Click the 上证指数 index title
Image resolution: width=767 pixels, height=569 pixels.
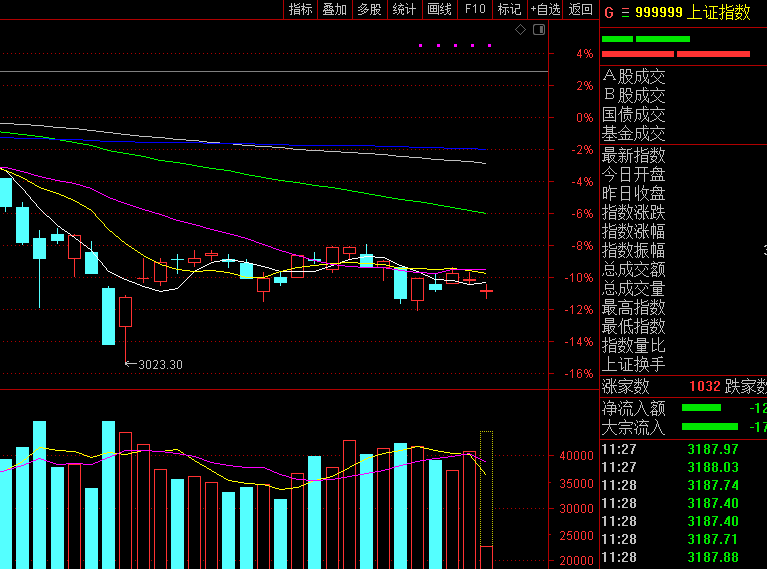[x=719, y=12]
